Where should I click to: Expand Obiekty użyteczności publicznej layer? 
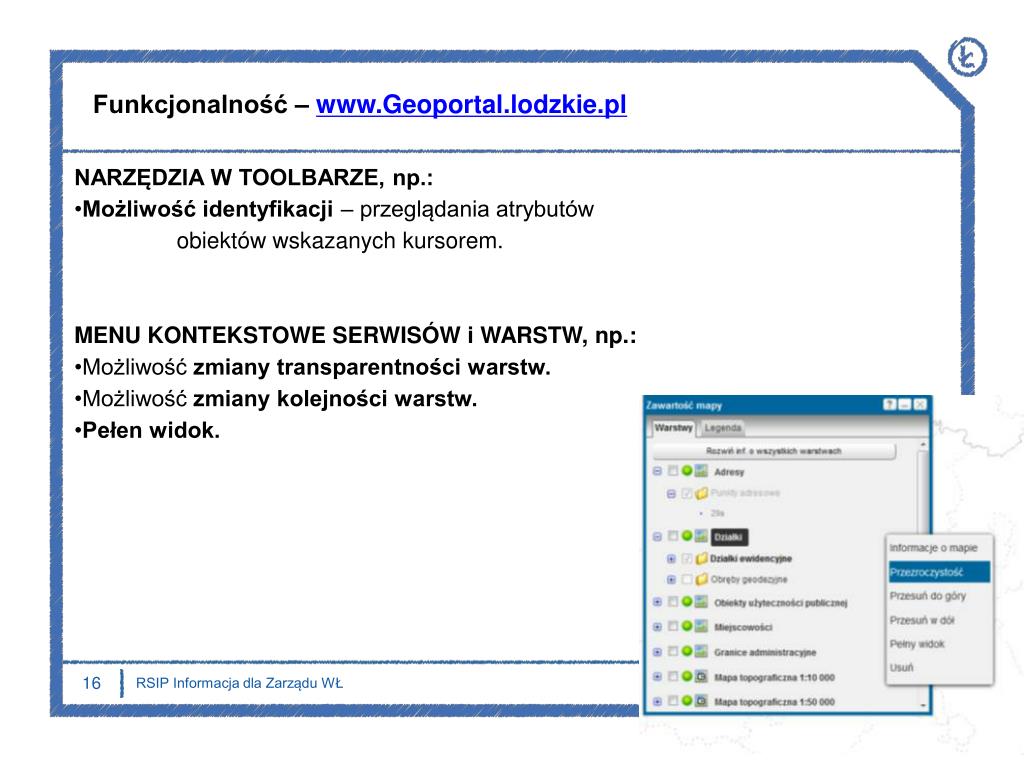658,602
